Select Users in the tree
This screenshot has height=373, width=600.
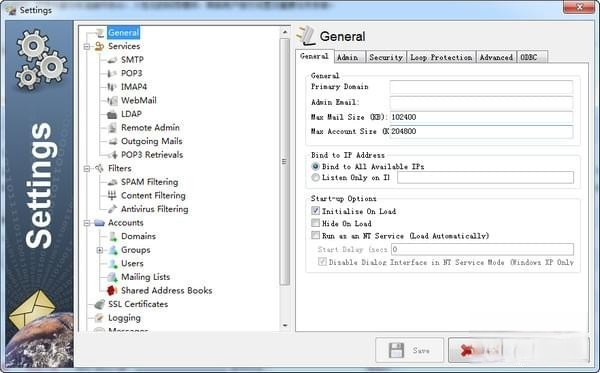(x=132, y=264)
